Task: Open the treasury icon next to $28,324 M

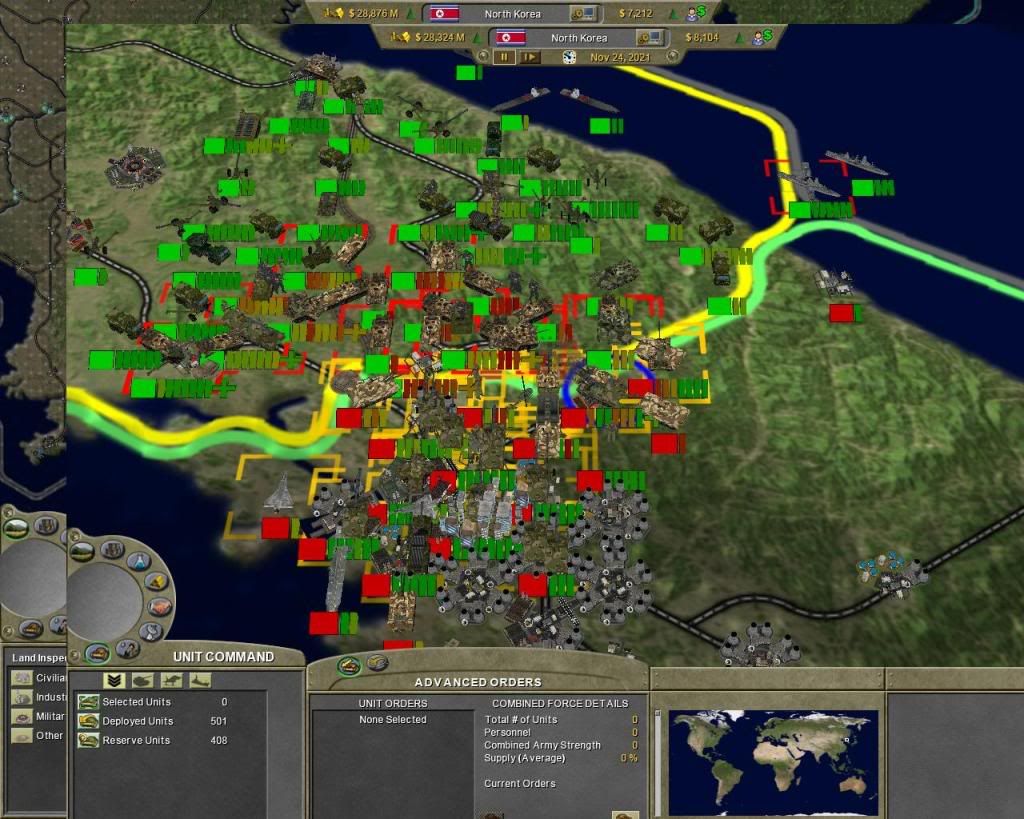Action: click(x=401, y=37)
